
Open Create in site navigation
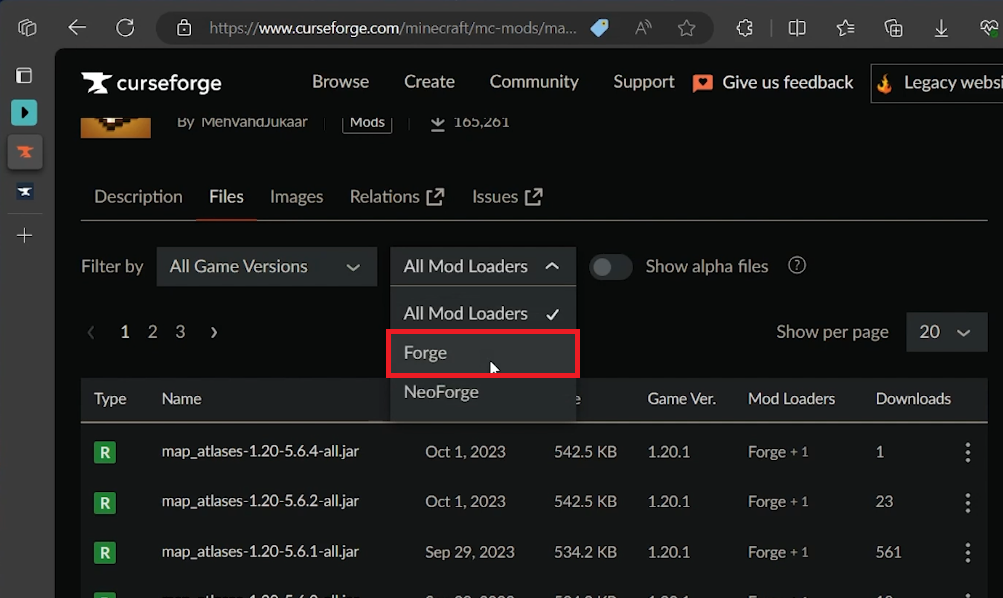click(429, 82)
